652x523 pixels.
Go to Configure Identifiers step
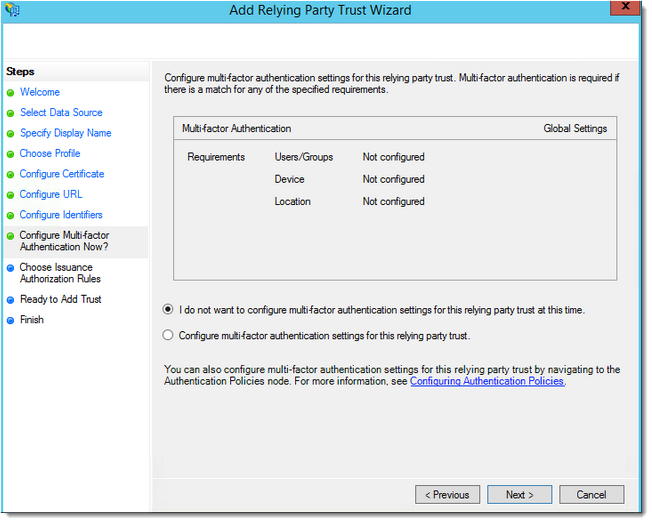tap(61, 215)
